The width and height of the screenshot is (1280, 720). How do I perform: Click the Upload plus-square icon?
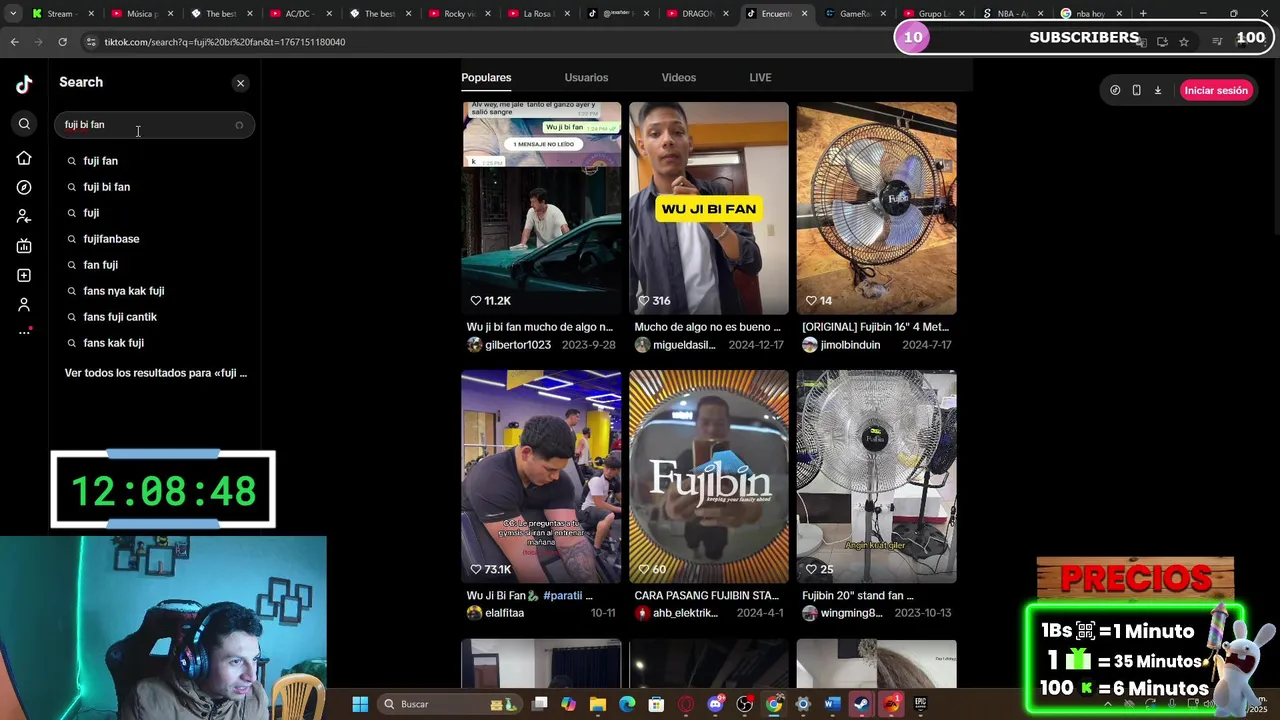click(x=24, y=275)
